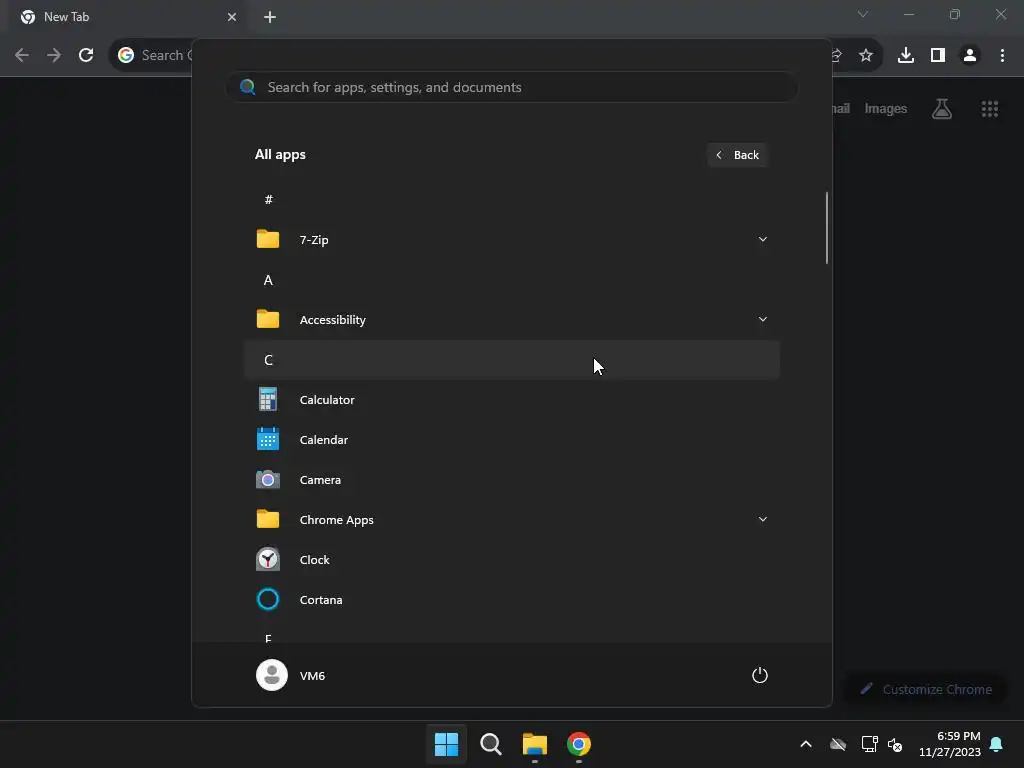1024x768 pixels.
Task: Open the power options button
Action: click(x=760, y=675)
